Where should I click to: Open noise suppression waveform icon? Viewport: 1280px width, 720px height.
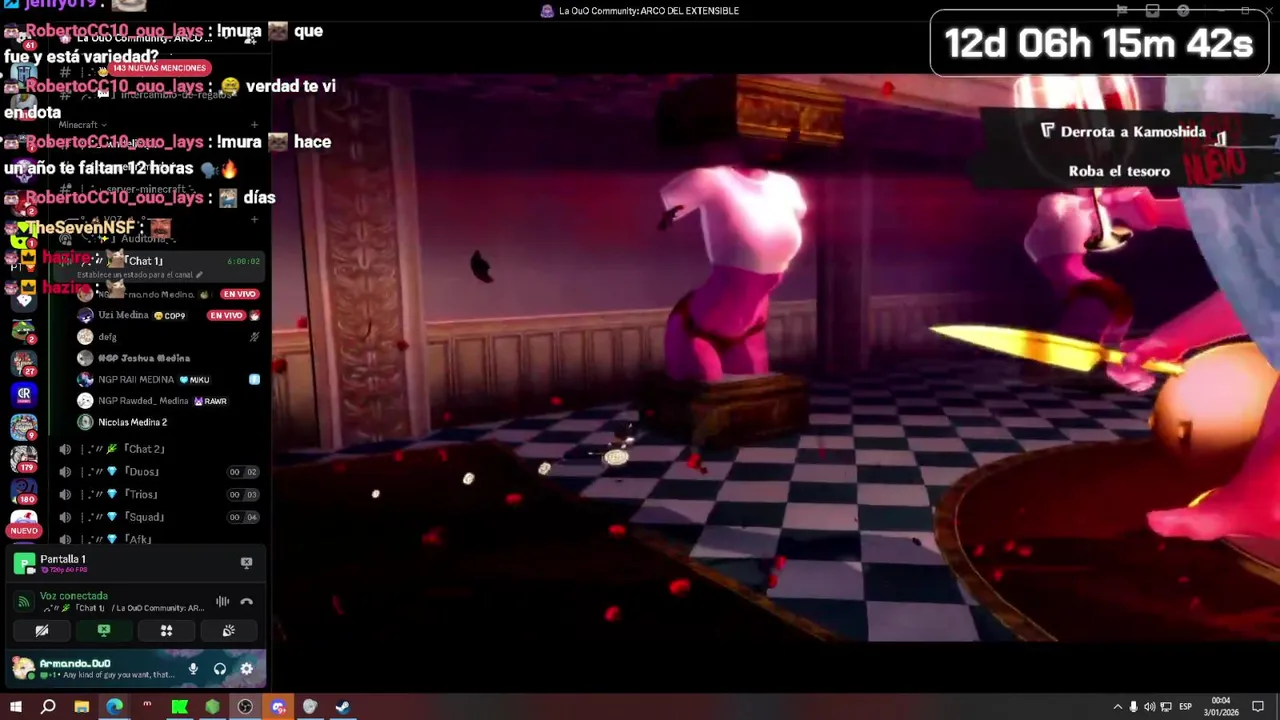coord(222,602)
